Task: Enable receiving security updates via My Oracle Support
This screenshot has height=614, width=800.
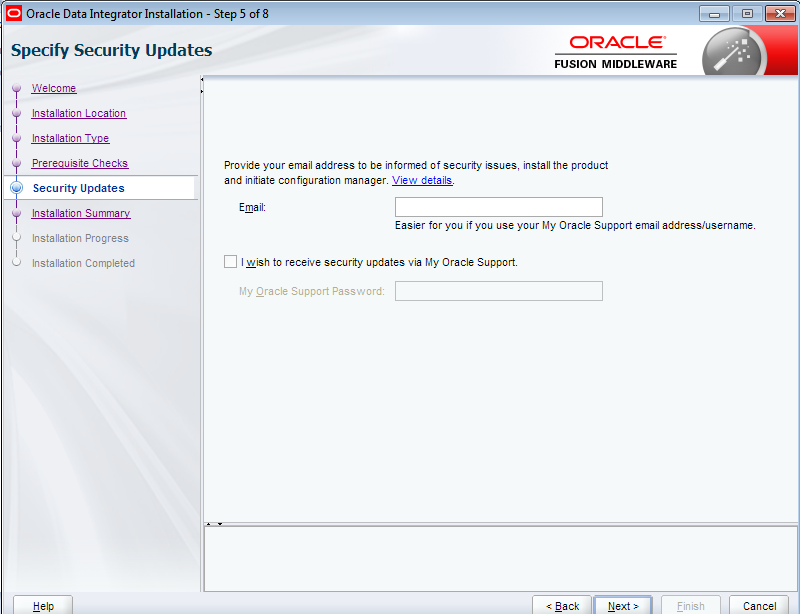Action: 230,262
